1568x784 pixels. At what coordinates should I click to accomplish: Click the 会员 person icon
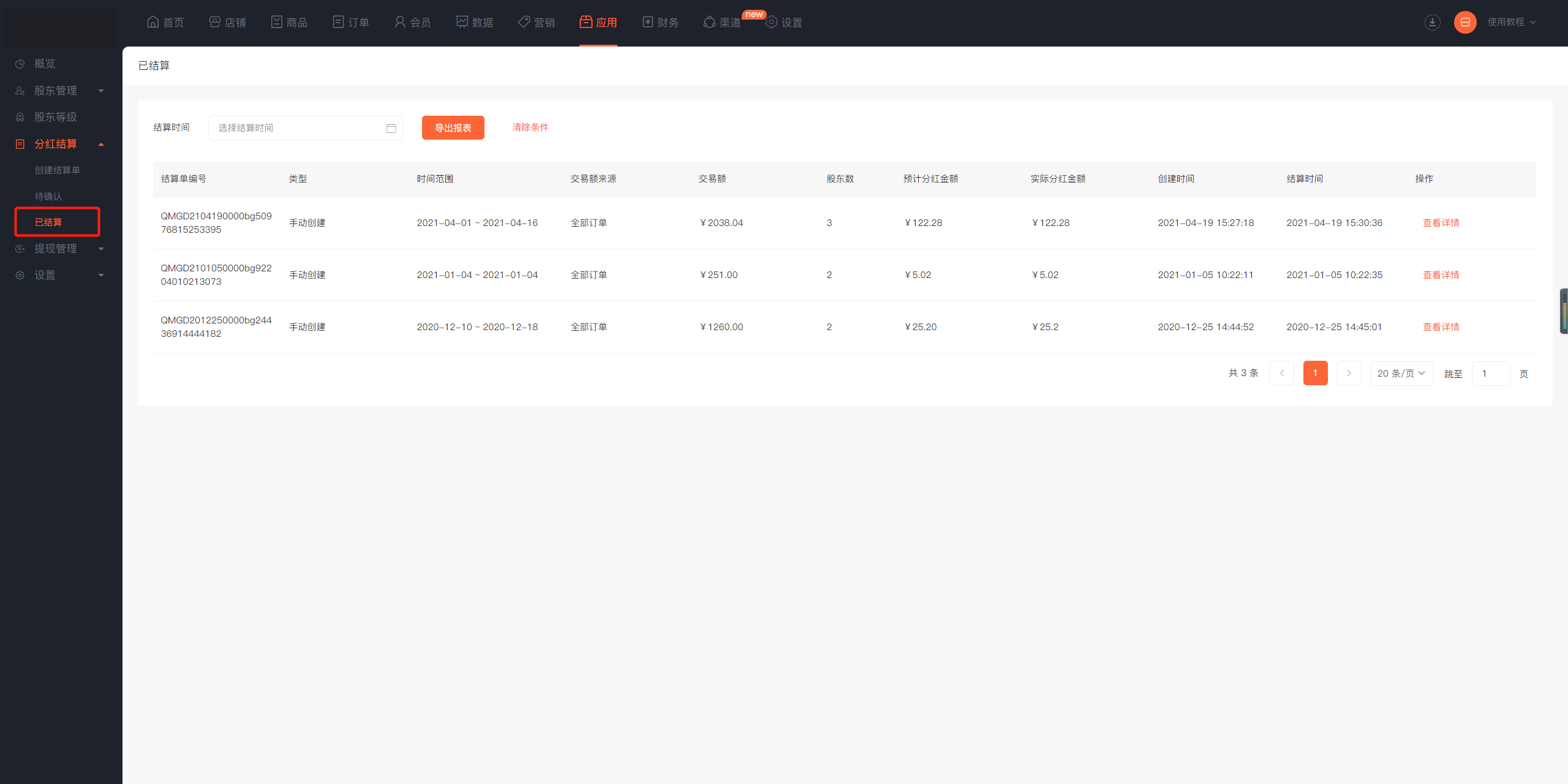[400, 22]
